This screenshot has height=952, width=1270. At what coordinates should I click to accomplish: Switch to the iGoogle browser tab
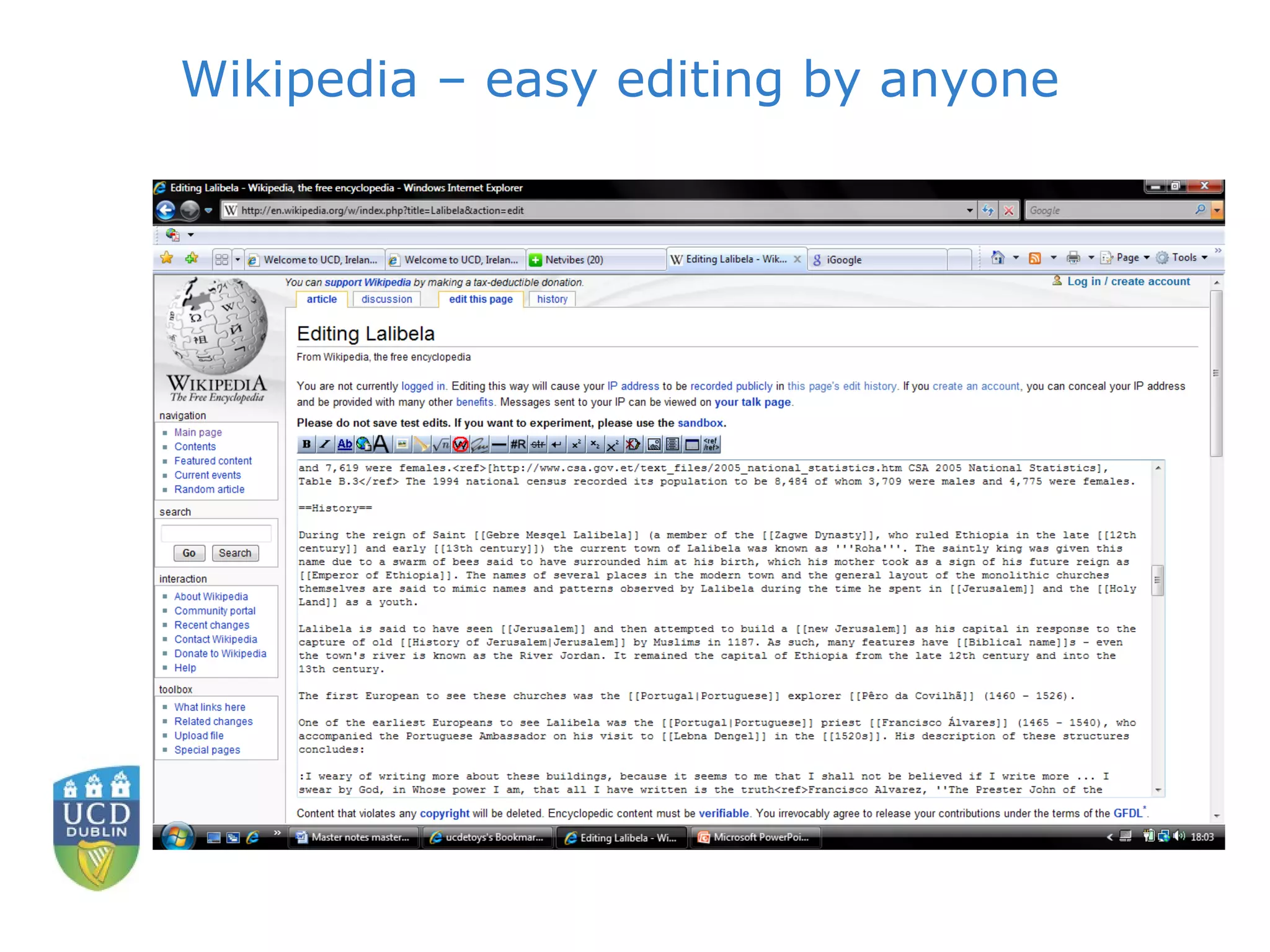pyautogui.click(x=877, y=260)
